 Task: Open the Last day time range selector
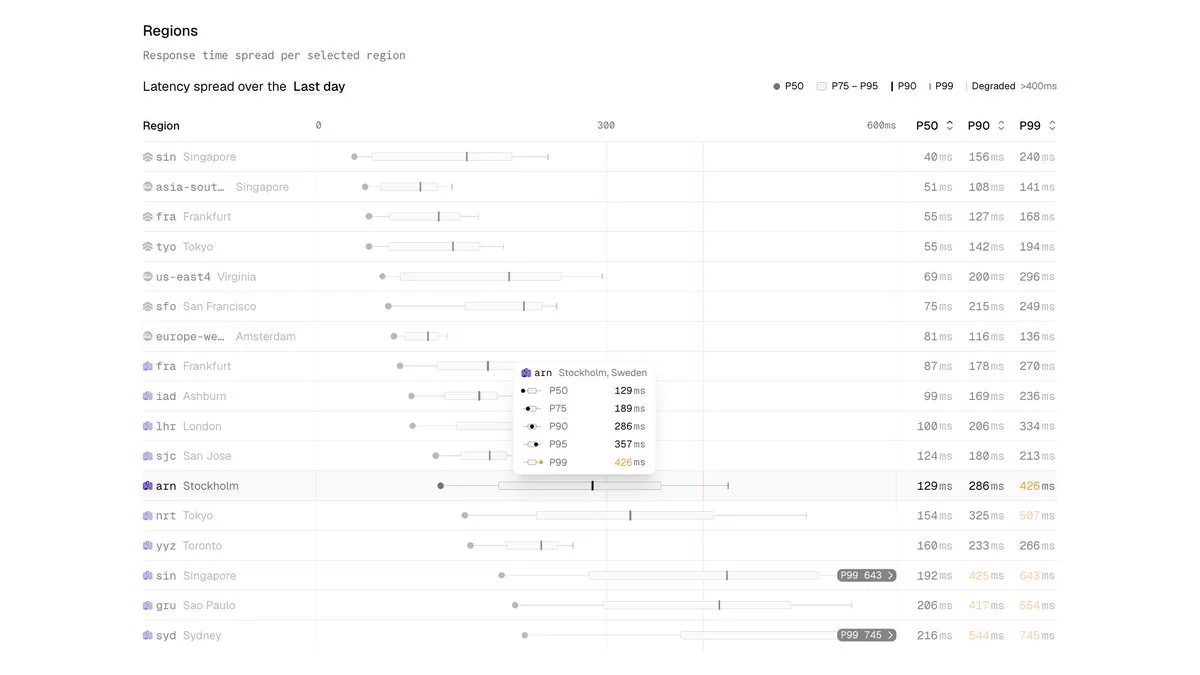[x=319, y=87]
